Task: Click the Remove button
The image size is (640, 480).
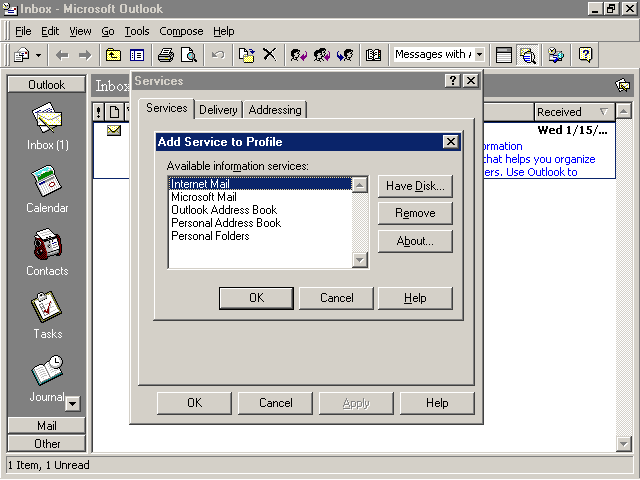Action: click(415, 213)
